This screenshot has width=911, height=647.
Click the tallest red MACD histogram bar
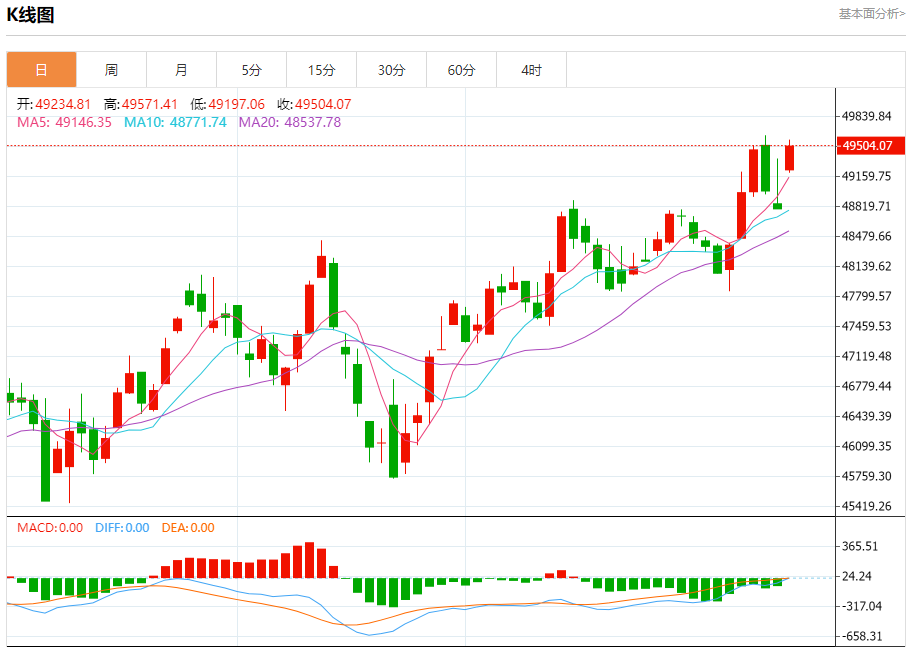309,560
